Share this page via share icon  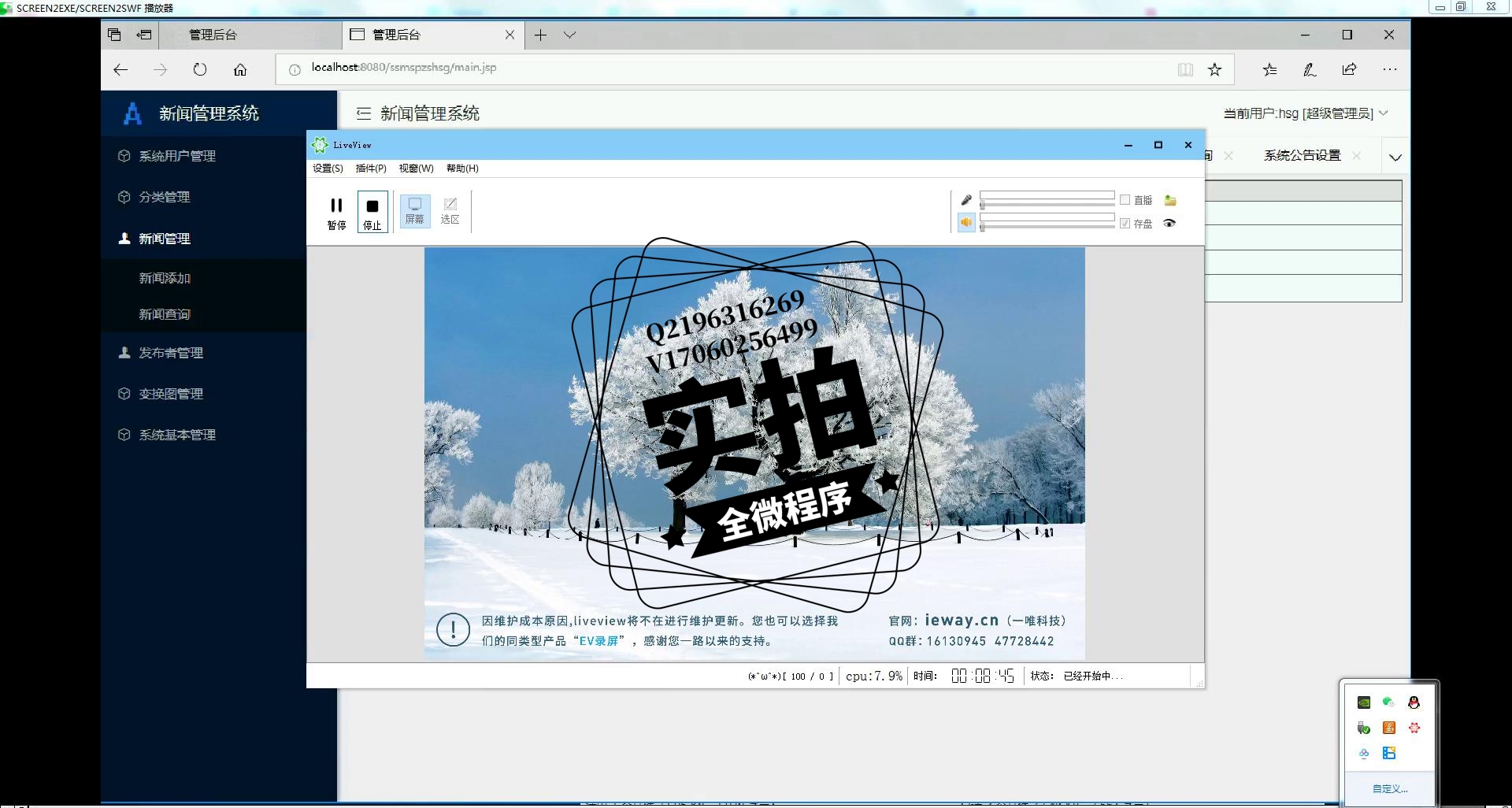click(1349, 69)
